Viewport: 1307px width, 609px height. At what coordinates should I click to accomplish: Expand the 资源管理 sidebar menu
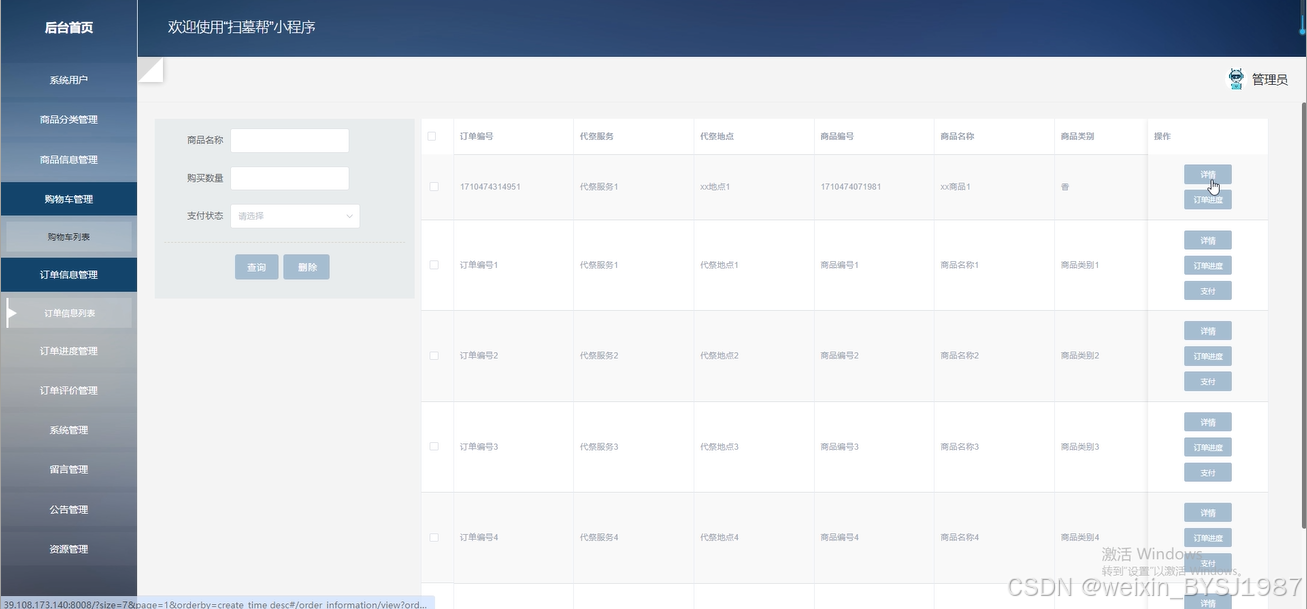pyautogui.click(x=69, y=549)
